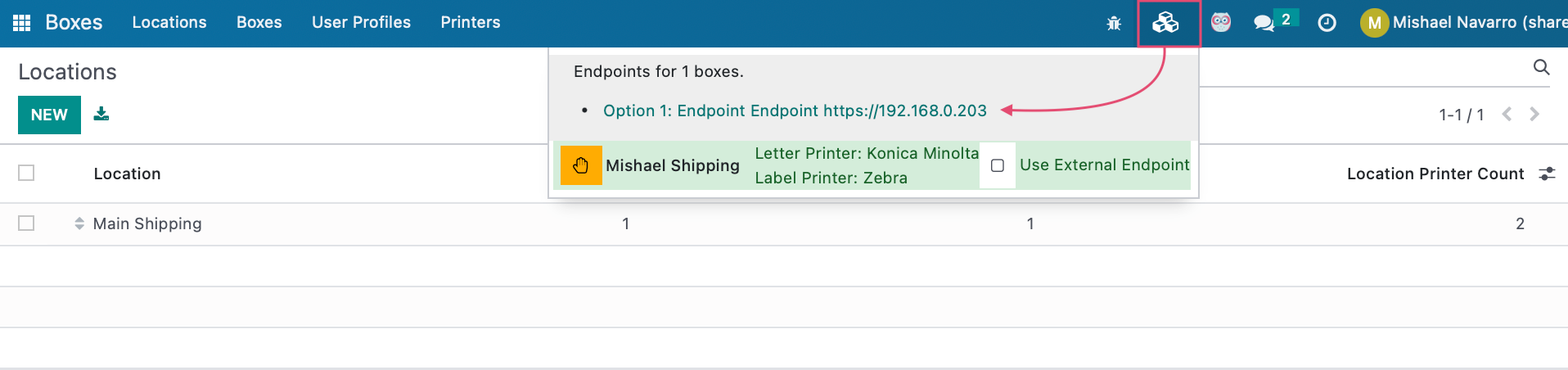Click the download export icon
Screen dimensions: 1568x370
(x=101, y=114)
